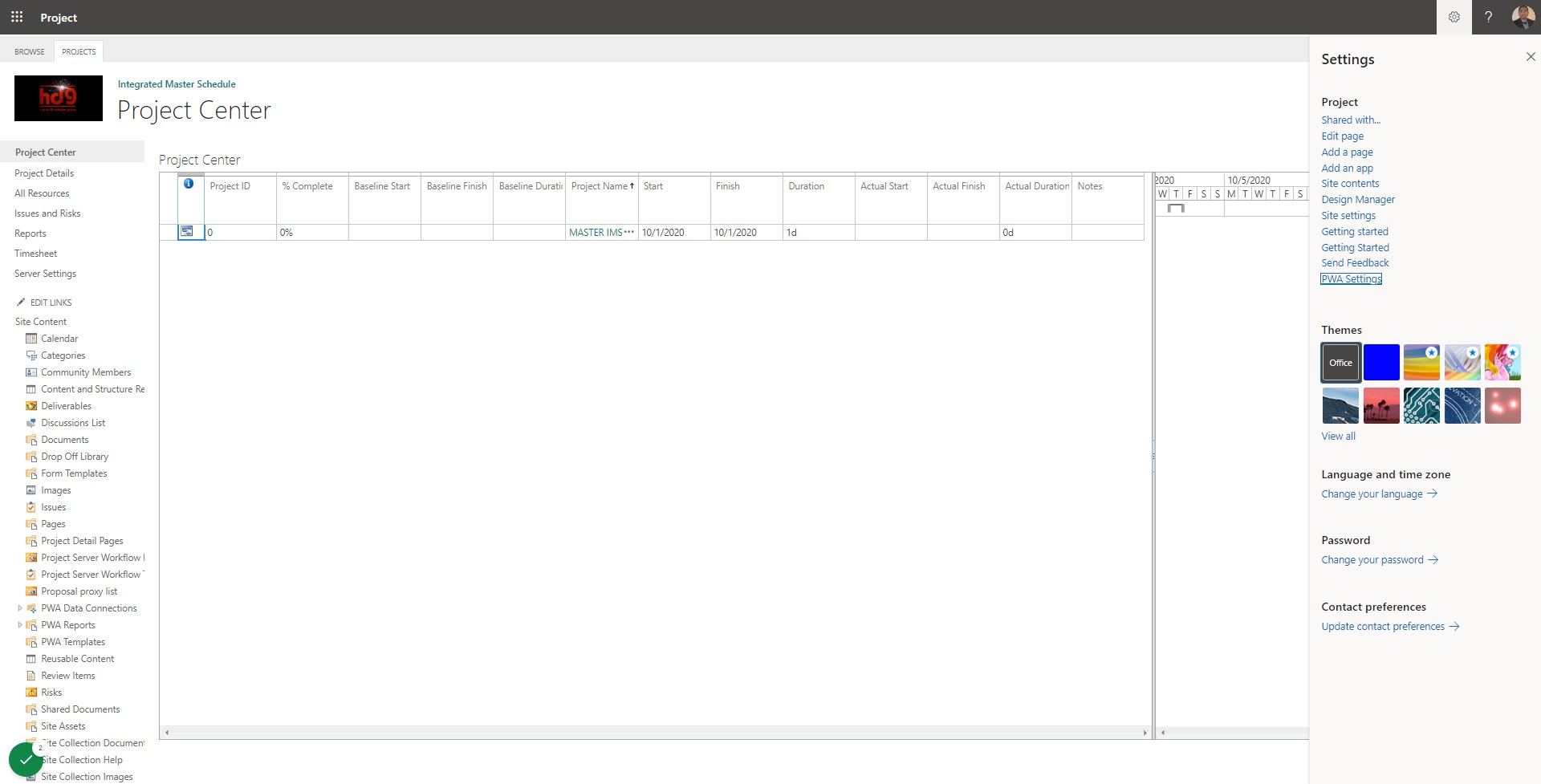This screenshot has height=784, width=1541.
Task: Click the Review Items list icon
Action: [x=31, y=676]
